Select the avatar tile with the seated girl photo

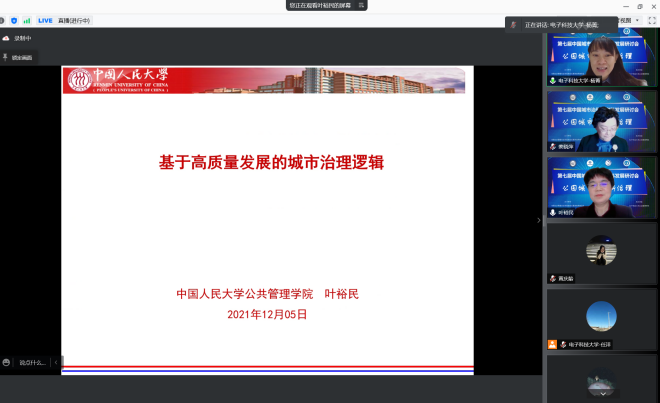pos(601,254)
